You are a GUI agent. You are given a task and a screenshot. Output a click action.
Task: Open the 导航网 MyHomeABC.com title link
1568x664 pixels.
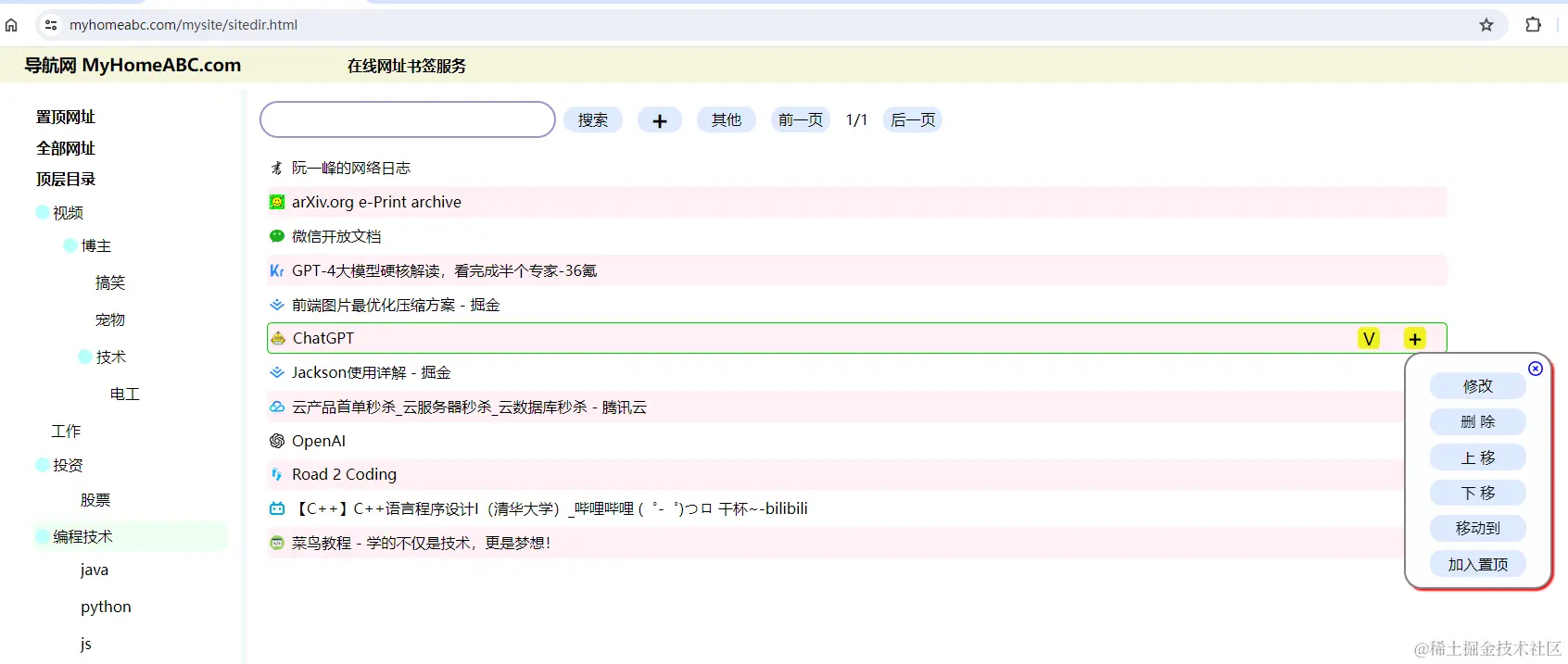point(133,66)
